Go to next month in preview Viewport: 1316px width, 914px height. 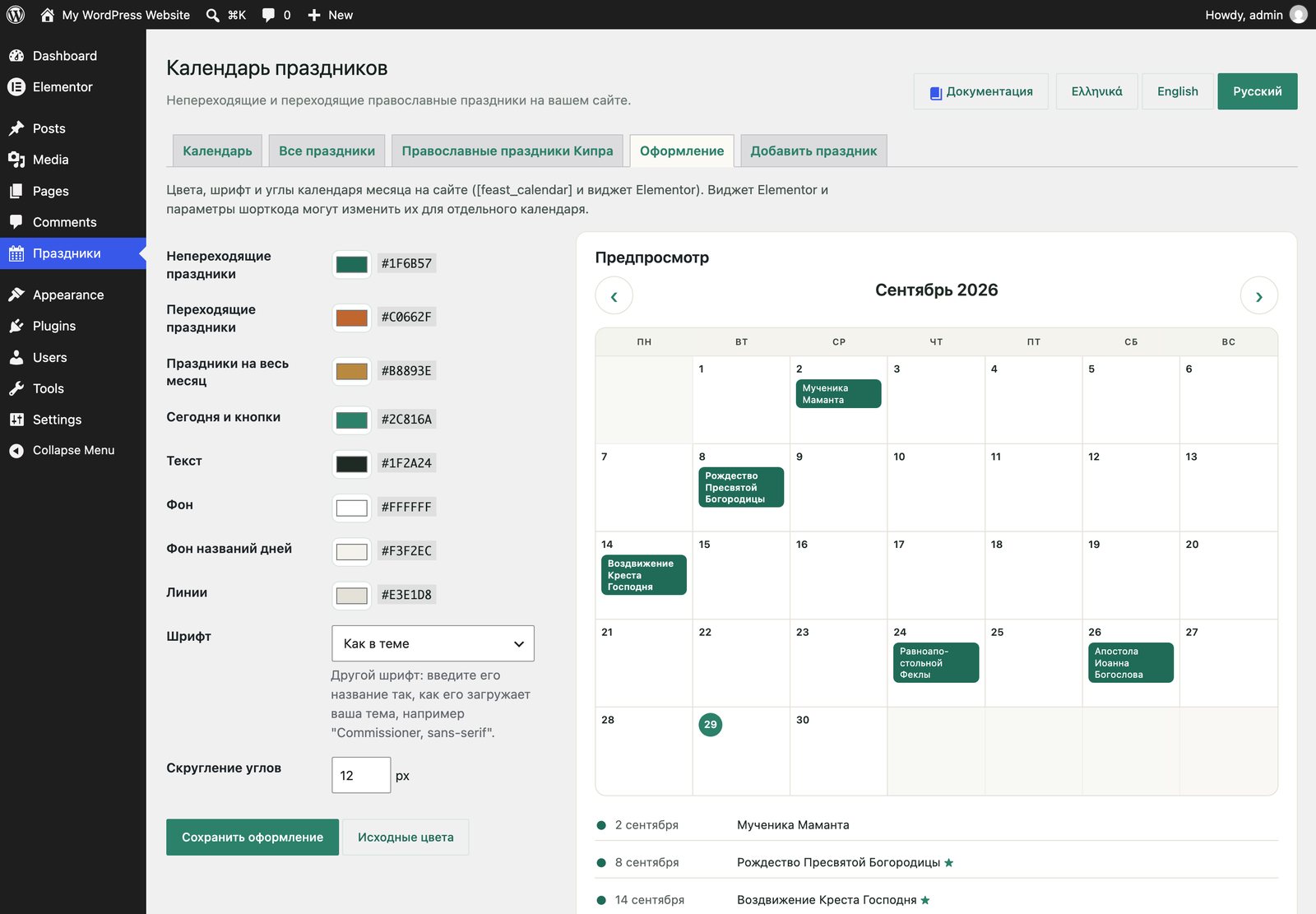coord(1258,296)
